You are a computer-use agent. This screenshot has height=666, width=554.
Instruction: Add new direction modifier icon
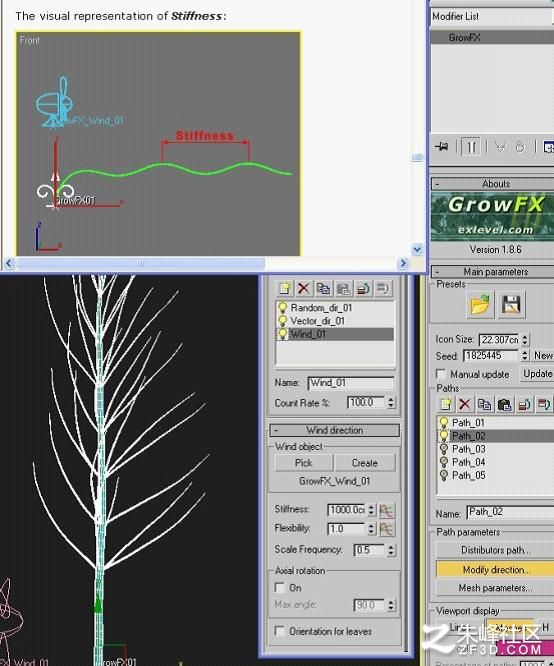click(284, 288)
